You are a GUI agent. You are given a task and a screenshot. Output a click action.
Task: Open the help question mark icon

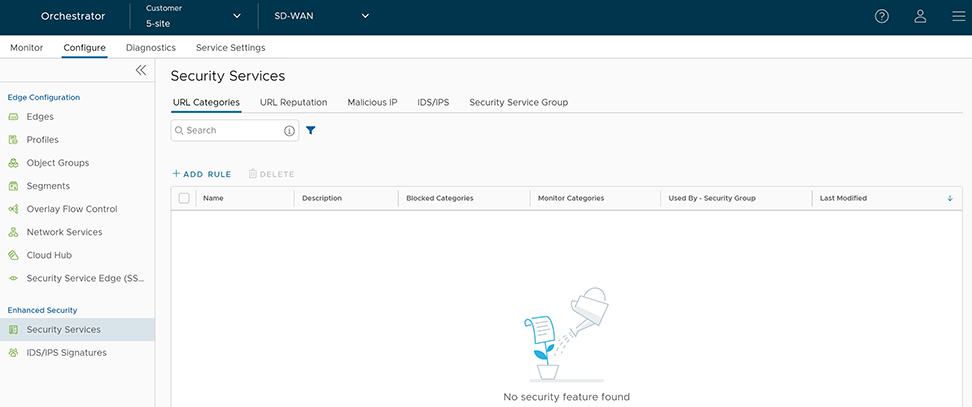coord(881,16)
